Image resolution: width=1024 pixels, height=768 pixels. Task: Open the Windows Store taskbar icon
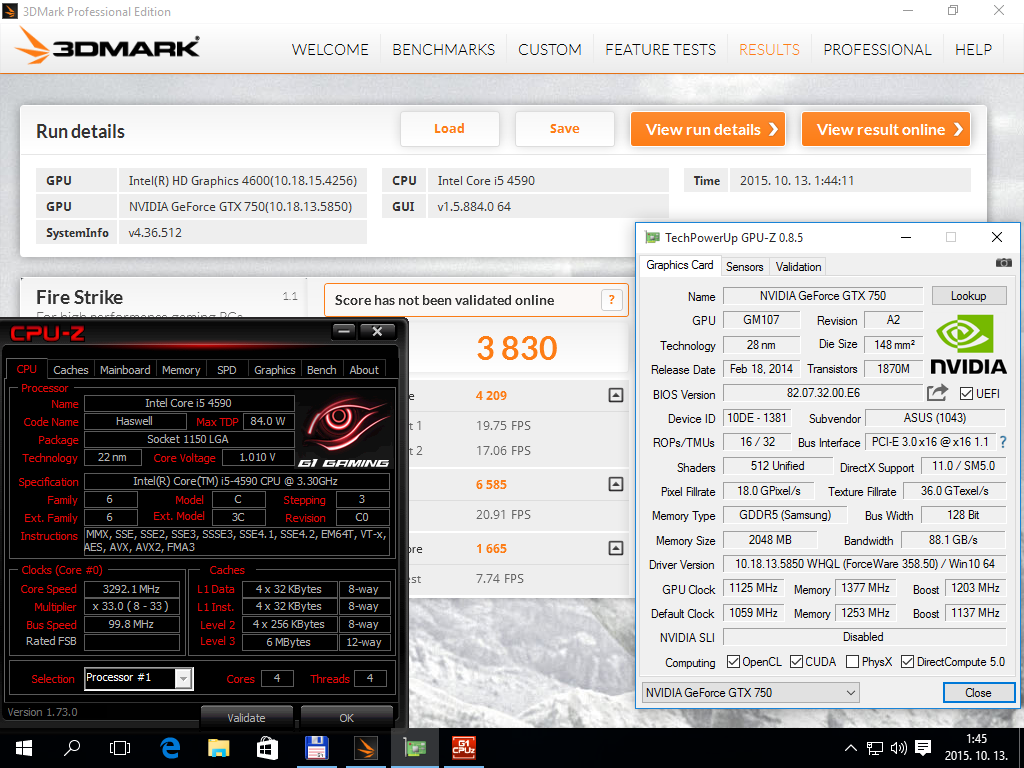(267, 748)
